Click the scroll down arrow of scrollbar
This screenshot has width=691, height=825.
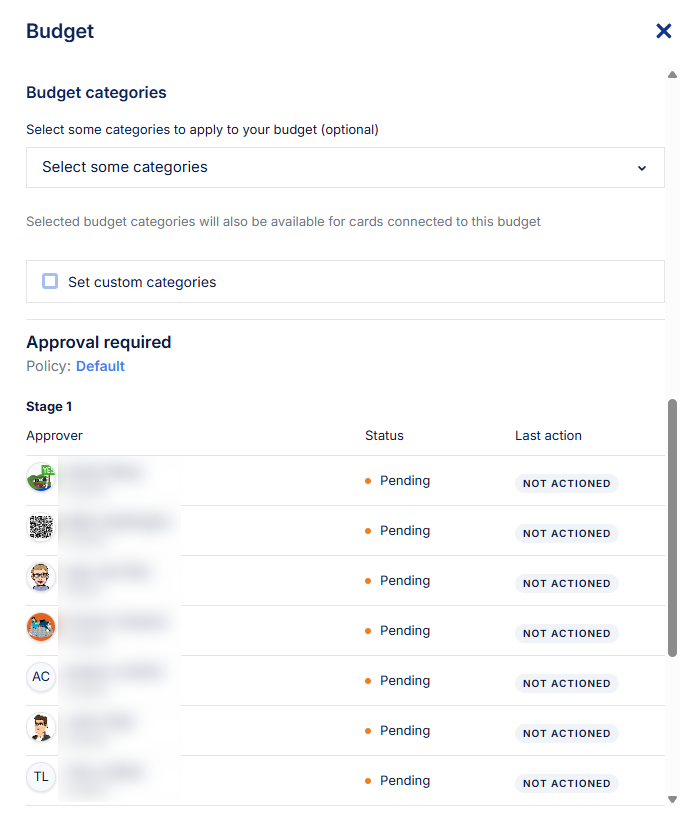[672, 799]
